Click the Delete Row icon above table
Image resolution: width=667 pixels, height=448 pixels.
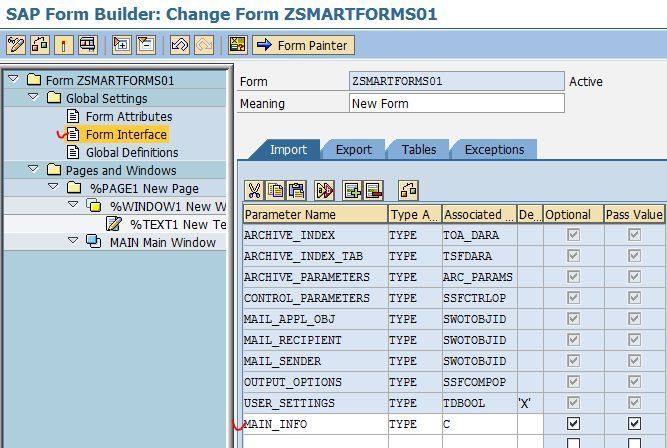373,190
